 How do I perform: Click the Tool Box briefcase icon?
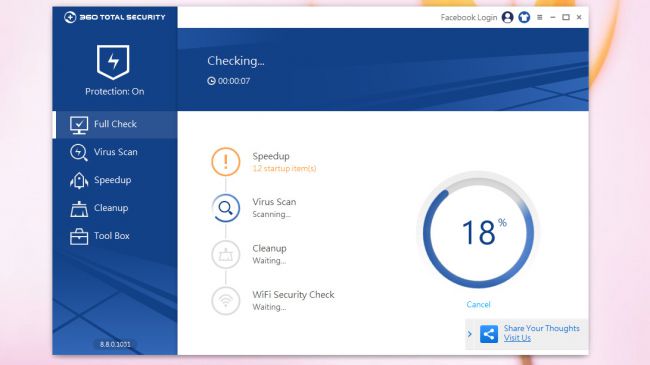pos(79,236)
